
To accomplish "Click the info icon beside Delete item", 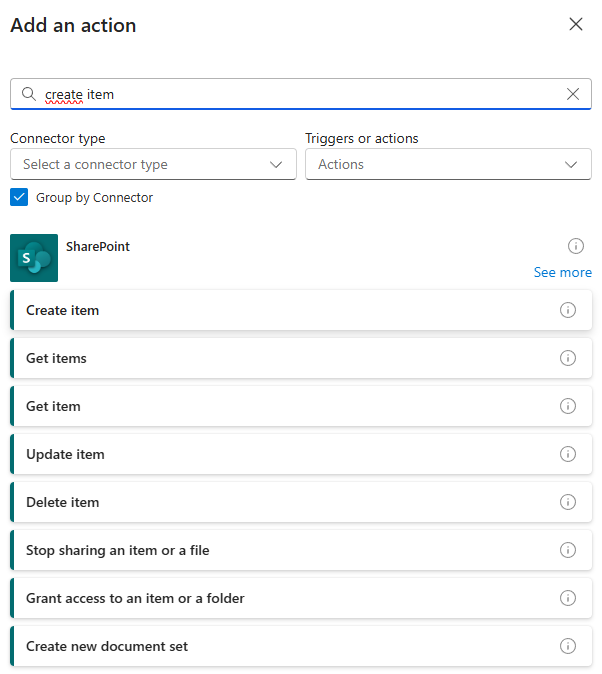I will pos(568,502).
